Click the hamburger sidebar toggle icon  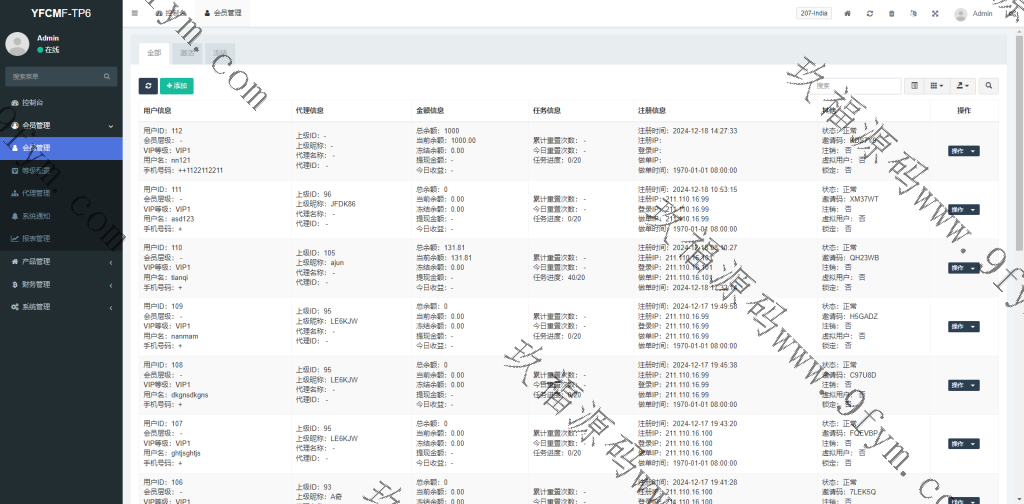point(135,14)
